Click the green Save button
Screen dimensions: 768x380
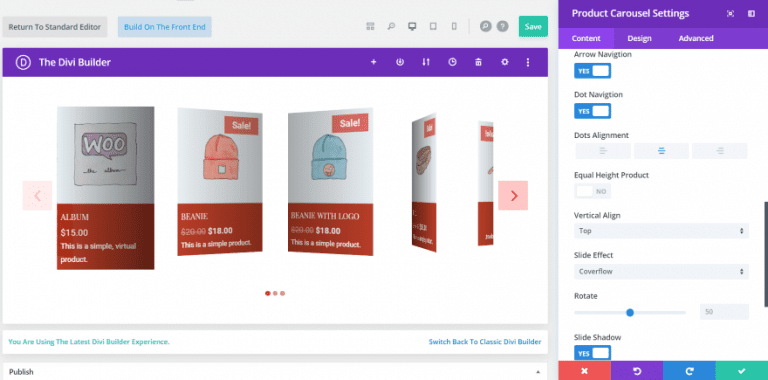[x=533, y=26]
